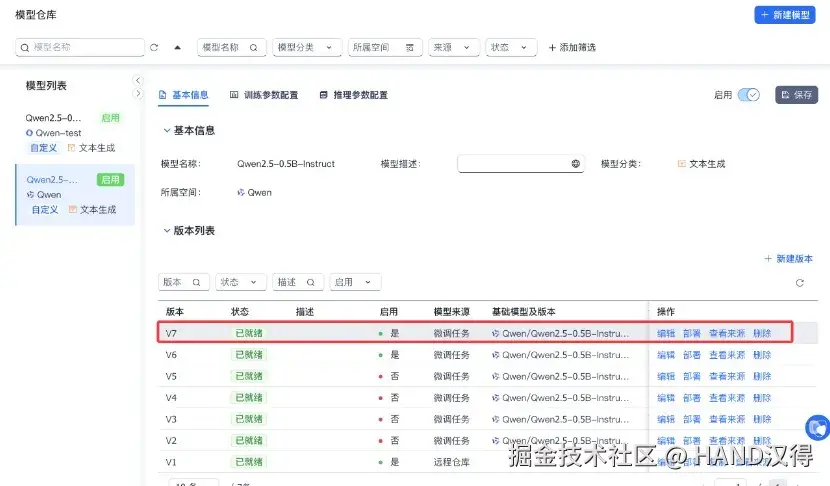Click the 已就绪 status of V1

pyautogui.click(x=249, y=462)
